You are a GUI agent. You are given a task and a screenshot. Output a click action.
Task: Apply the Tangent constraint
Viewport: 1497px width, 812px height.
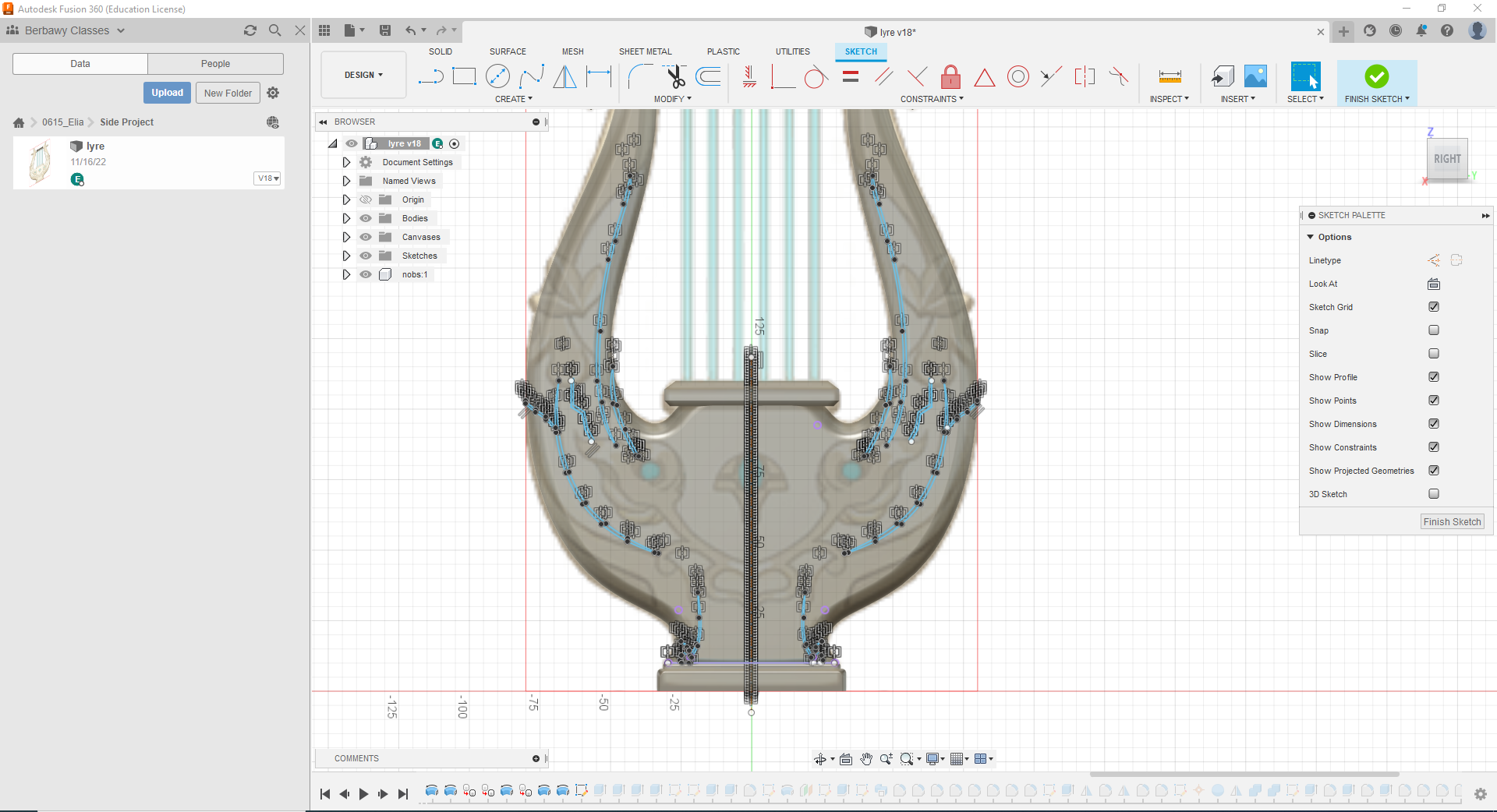[816, 76]
